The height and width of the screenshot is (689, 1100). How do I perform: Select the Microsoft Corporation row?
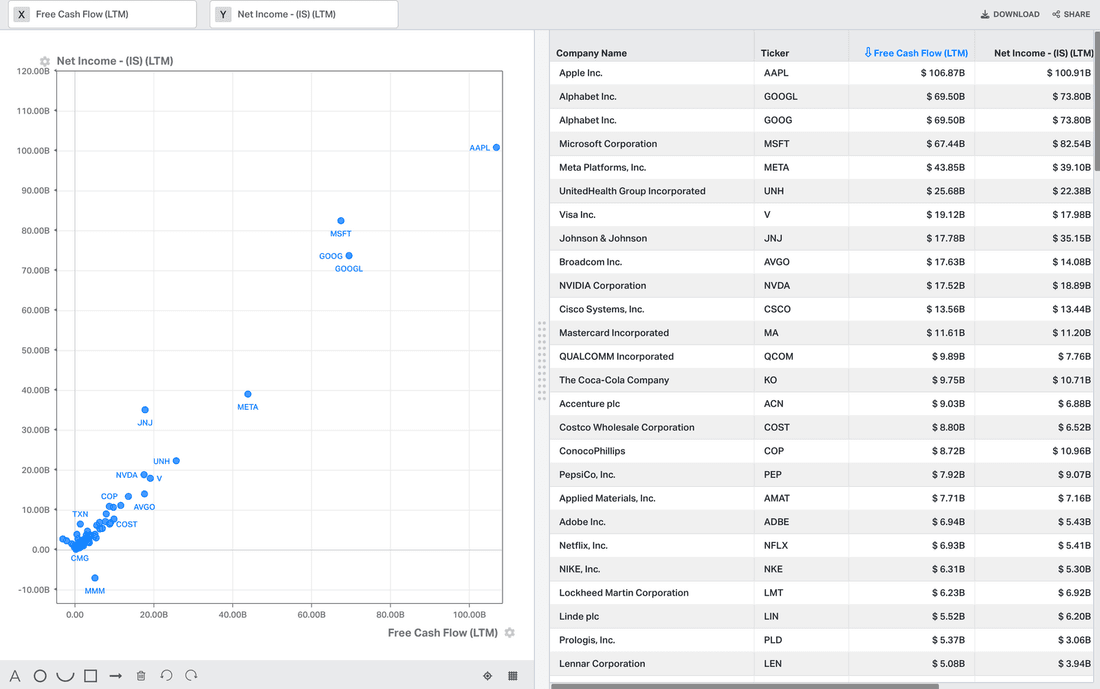(x=822, y=144)
